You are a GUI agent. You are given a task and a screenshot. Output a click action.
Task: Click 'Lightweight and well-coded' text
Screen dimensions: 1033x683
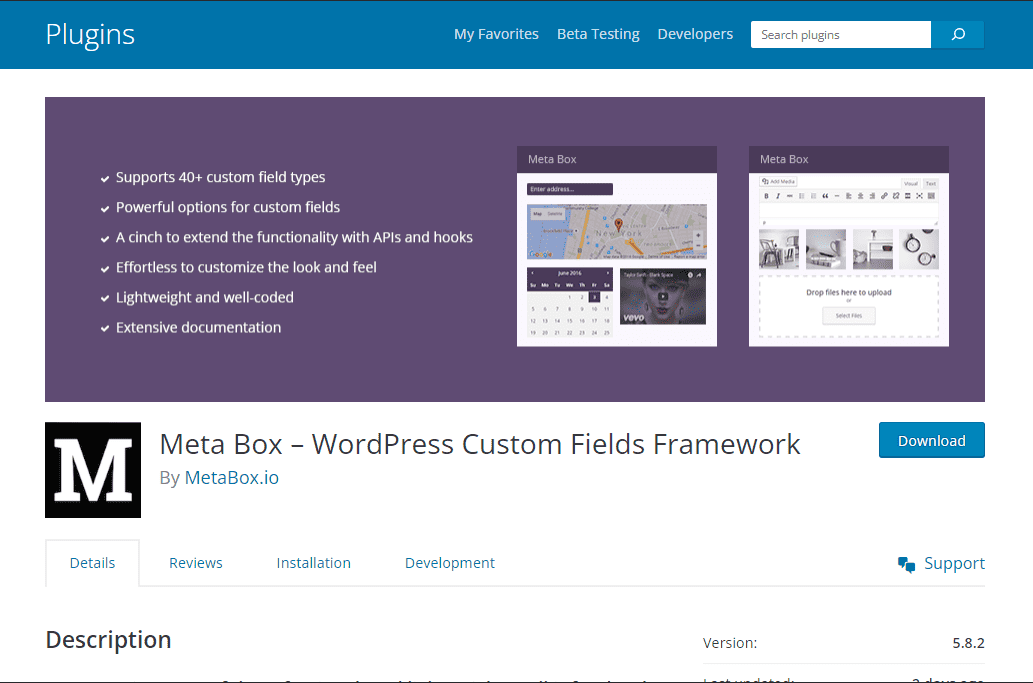[205, 298]
